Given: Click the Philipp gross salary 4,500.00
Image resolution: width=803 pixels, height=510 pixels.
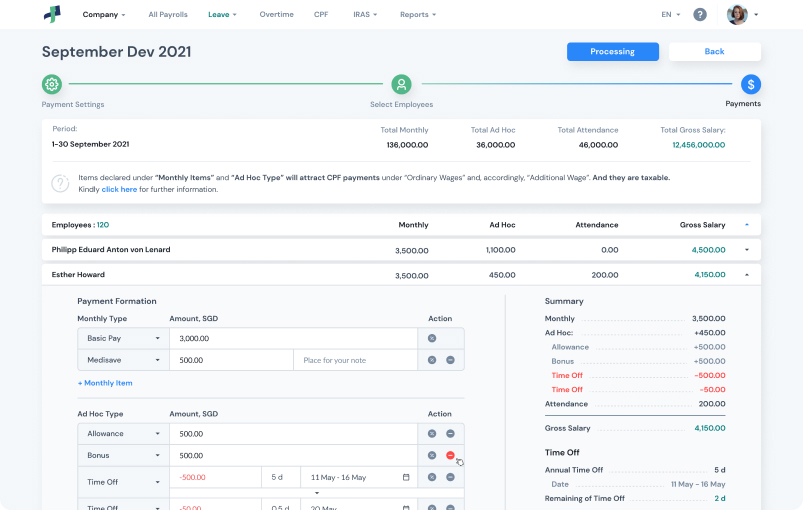Looking at the screenshot, I should 708,250.
